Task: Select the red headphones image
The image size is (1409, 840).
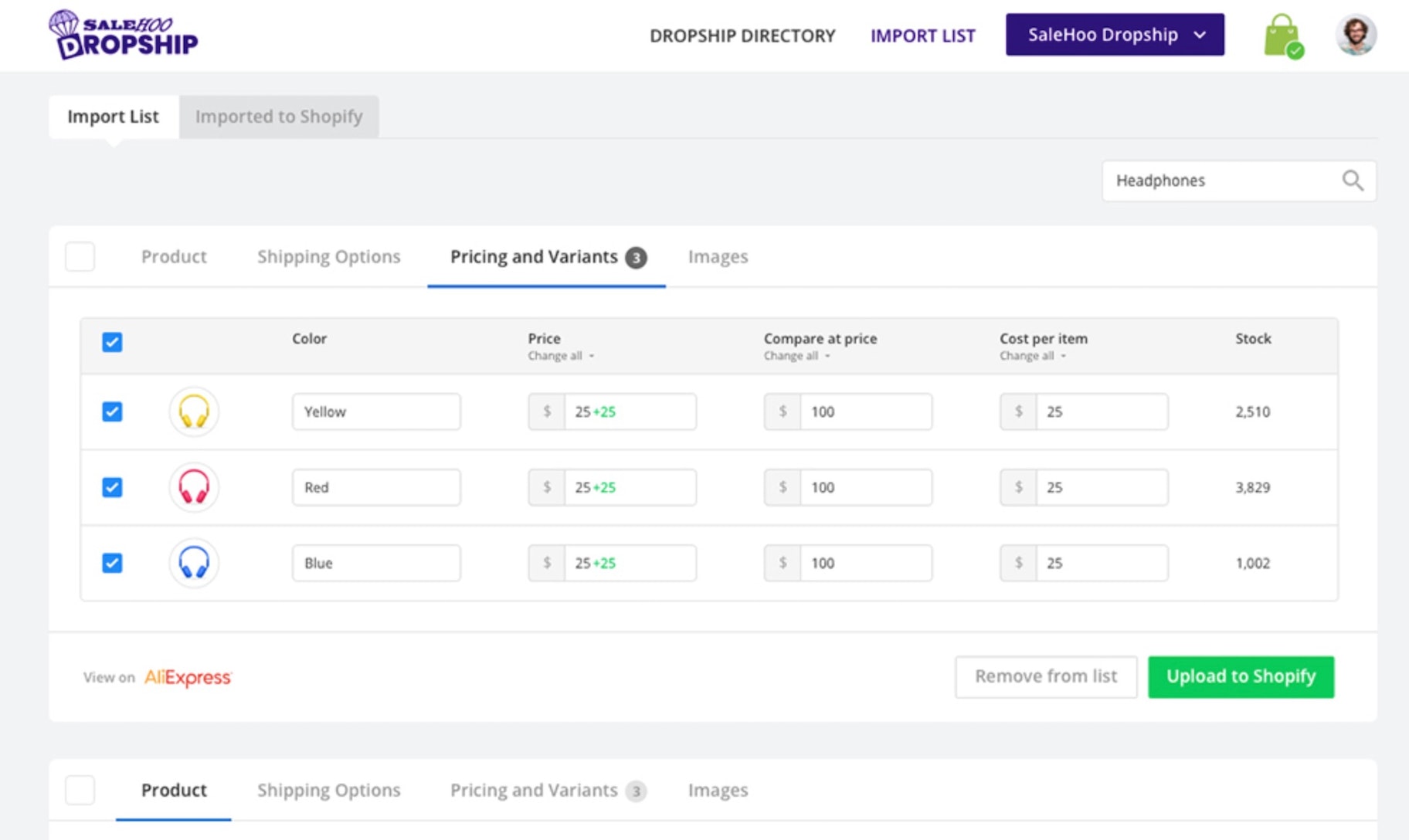Action: pos(194,487)
